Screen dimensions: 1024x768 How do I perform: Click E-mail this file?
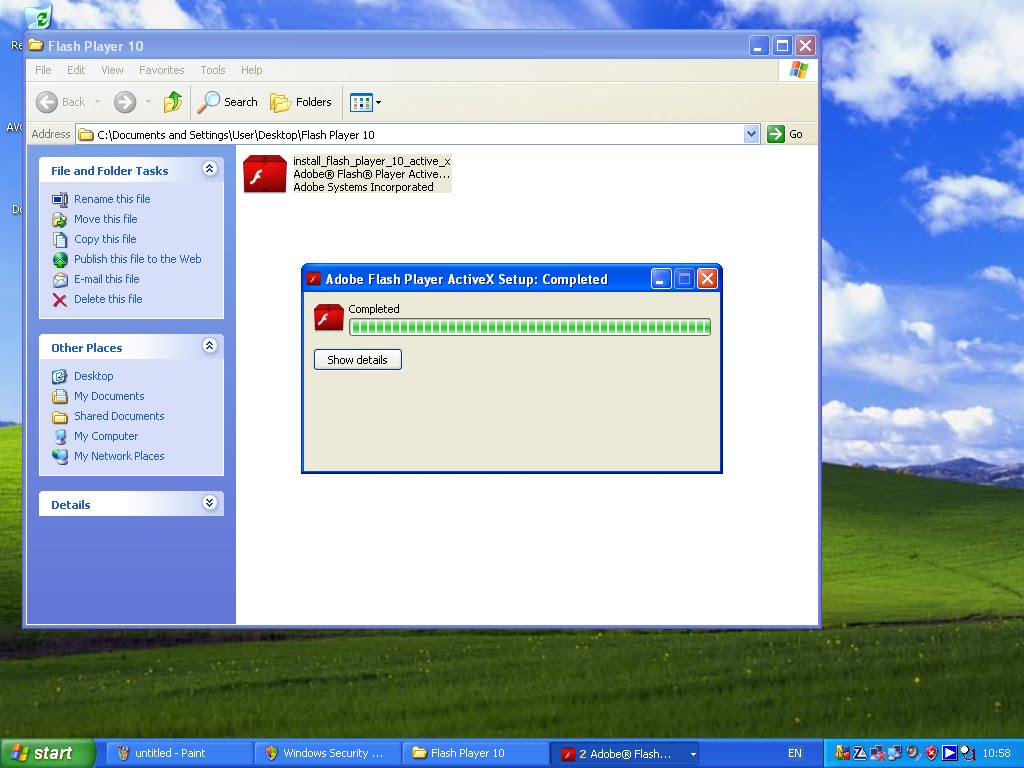pos(106,279)
